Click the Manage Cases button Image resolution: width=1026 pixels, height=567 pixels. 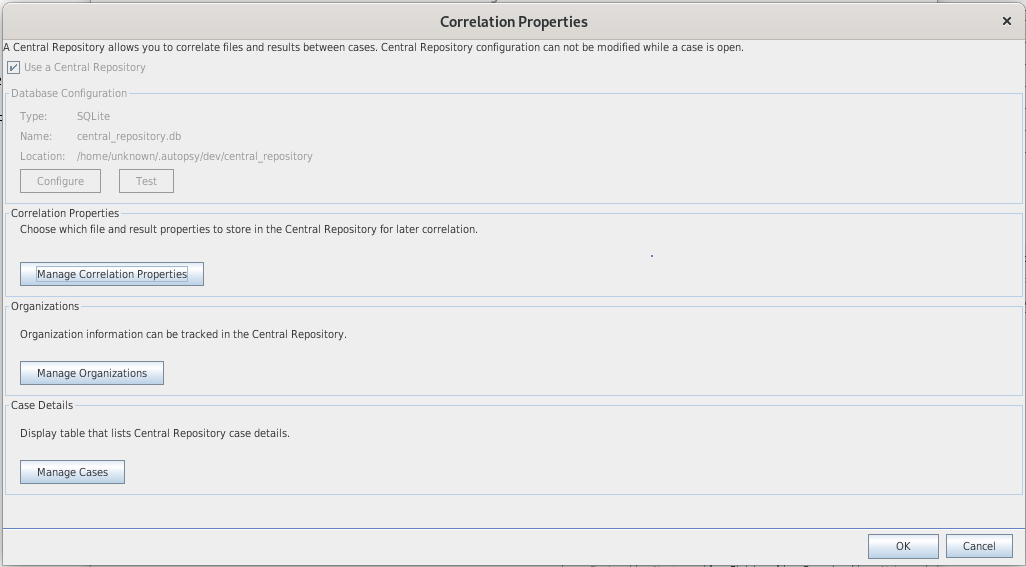click(x=72, y=472)
